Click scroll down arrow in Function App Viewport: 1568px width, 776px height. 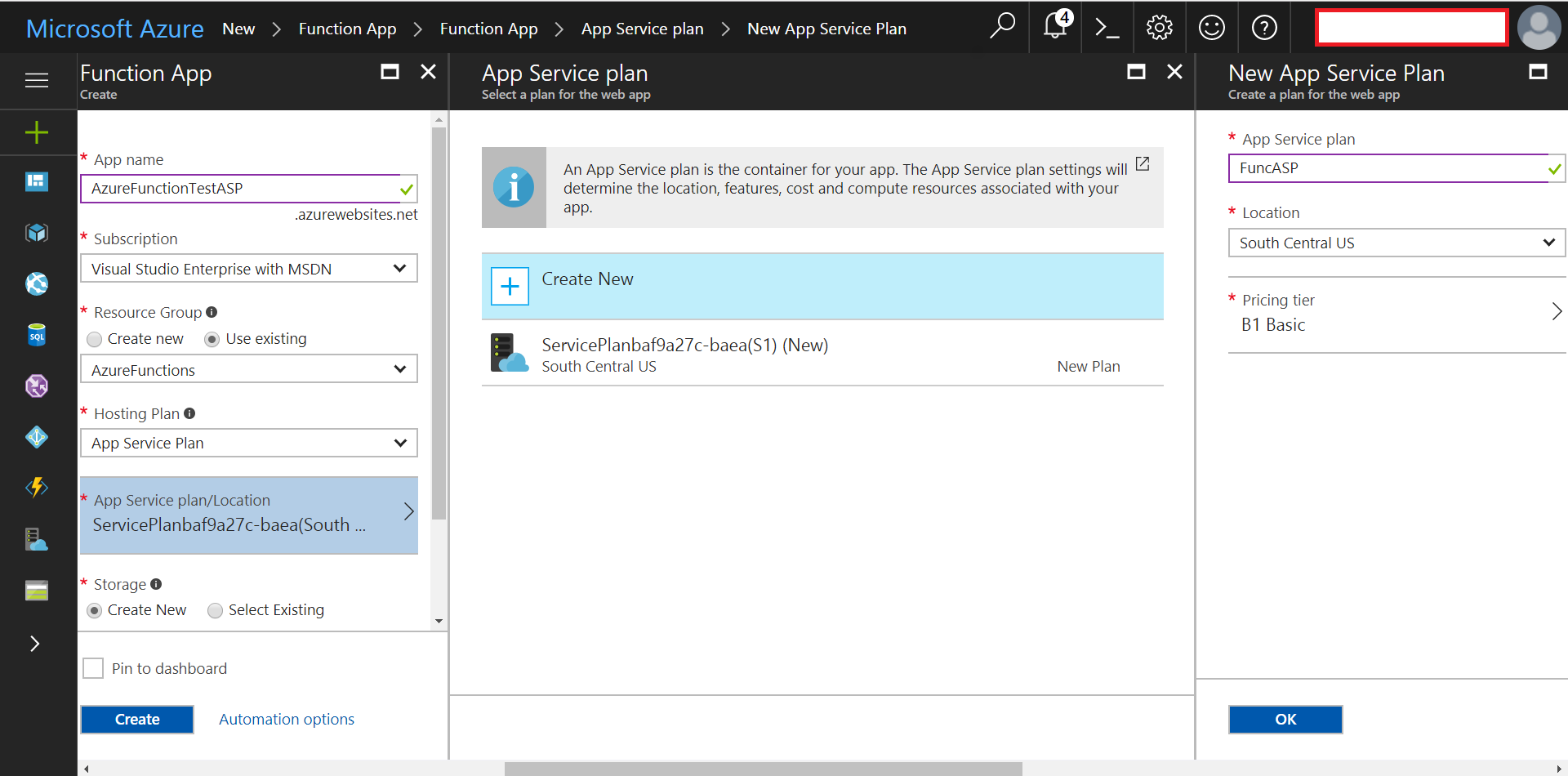click(439, 622)
